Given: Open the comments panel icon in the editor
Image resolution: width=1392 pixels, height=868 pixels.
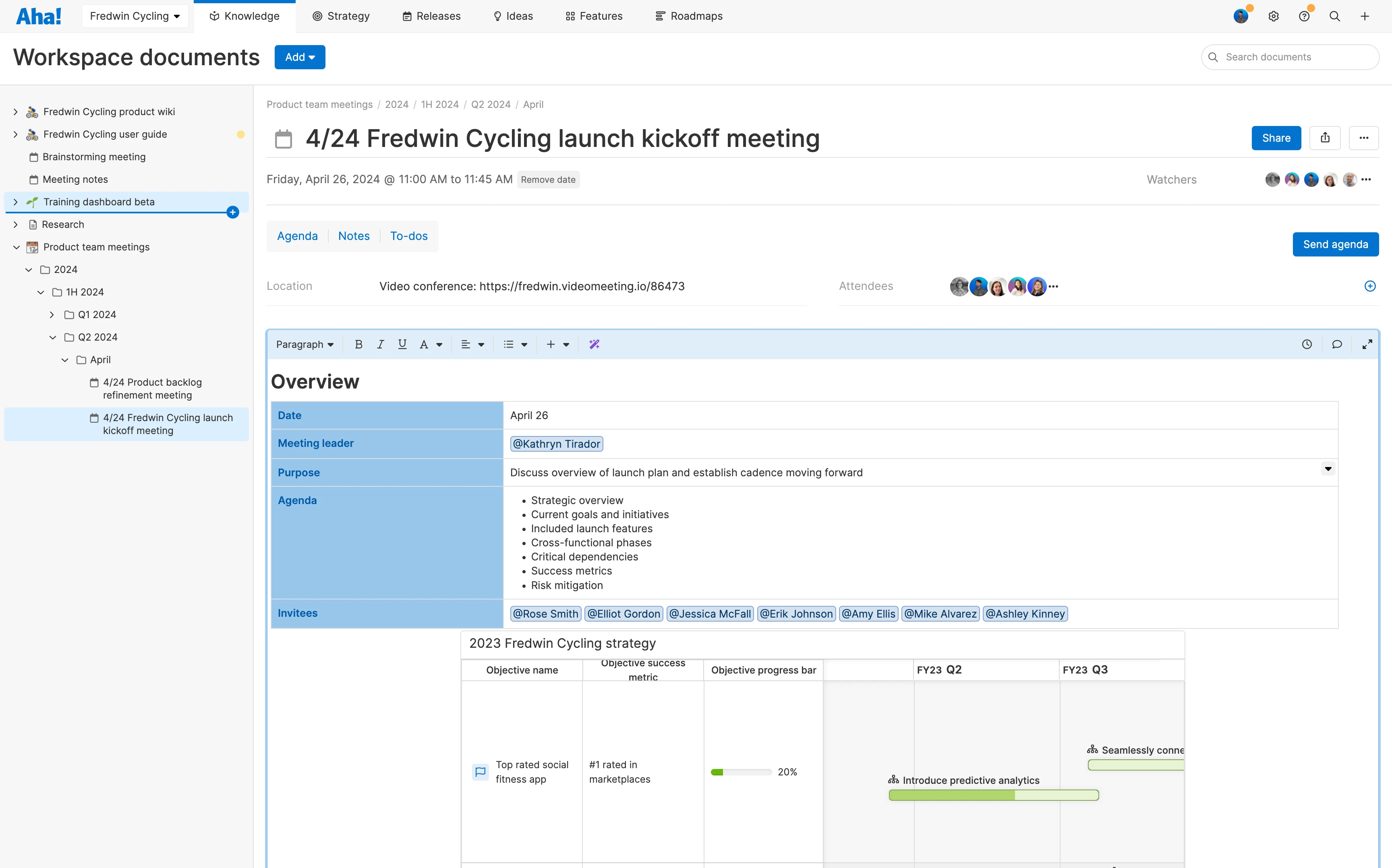Looking at the screenshot, I should [x=1338, y=344].
